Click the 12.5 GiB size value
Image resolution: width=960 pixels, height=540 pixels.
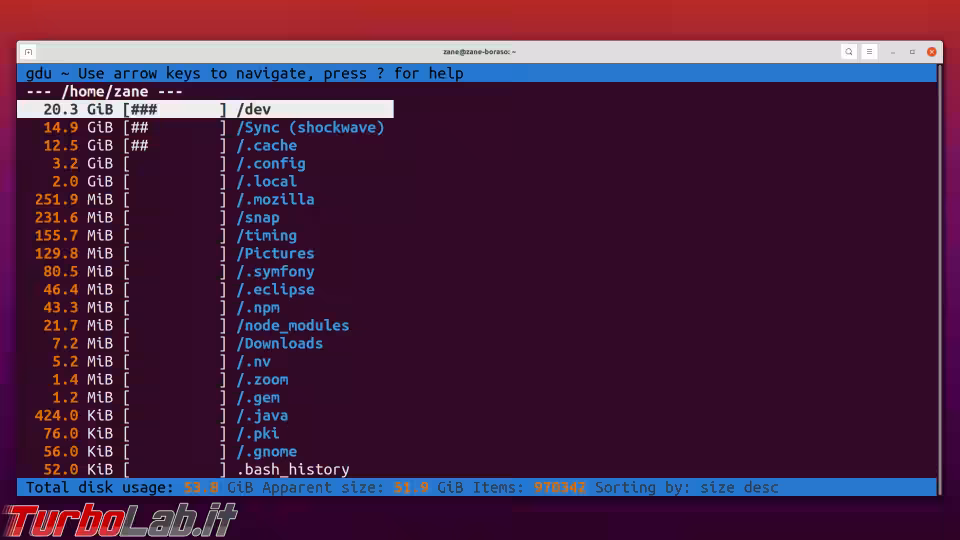(78, 146)
